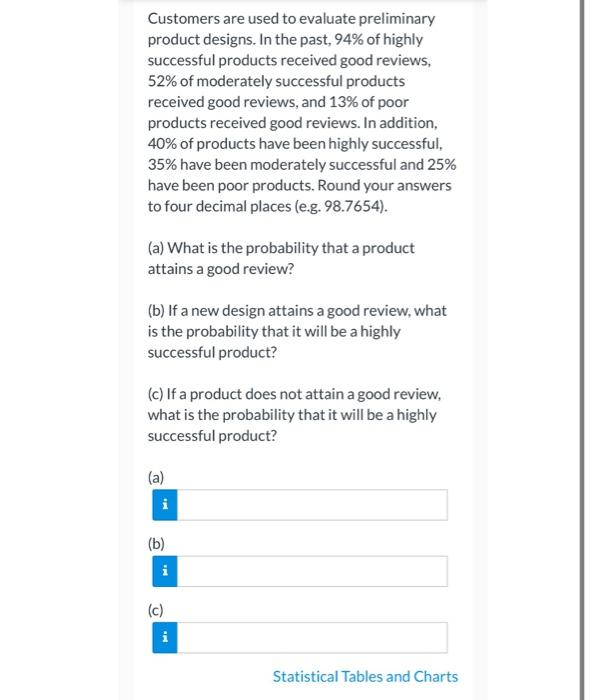Click the '52% of moderately successful products' line

pos(276,81)
